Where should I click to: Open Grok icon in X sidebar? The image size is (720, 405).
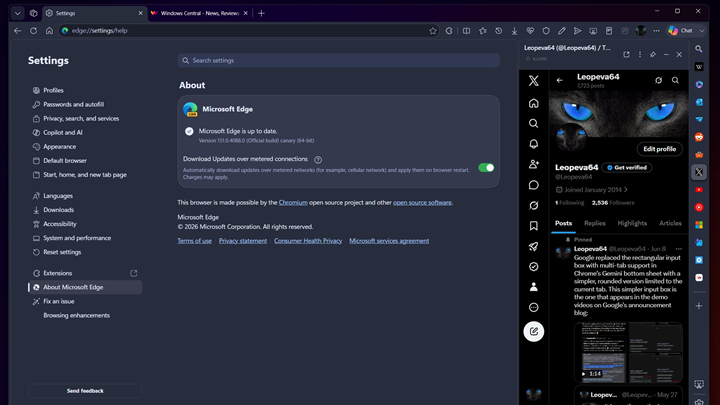pyautogui.click(x=533, y=205)
